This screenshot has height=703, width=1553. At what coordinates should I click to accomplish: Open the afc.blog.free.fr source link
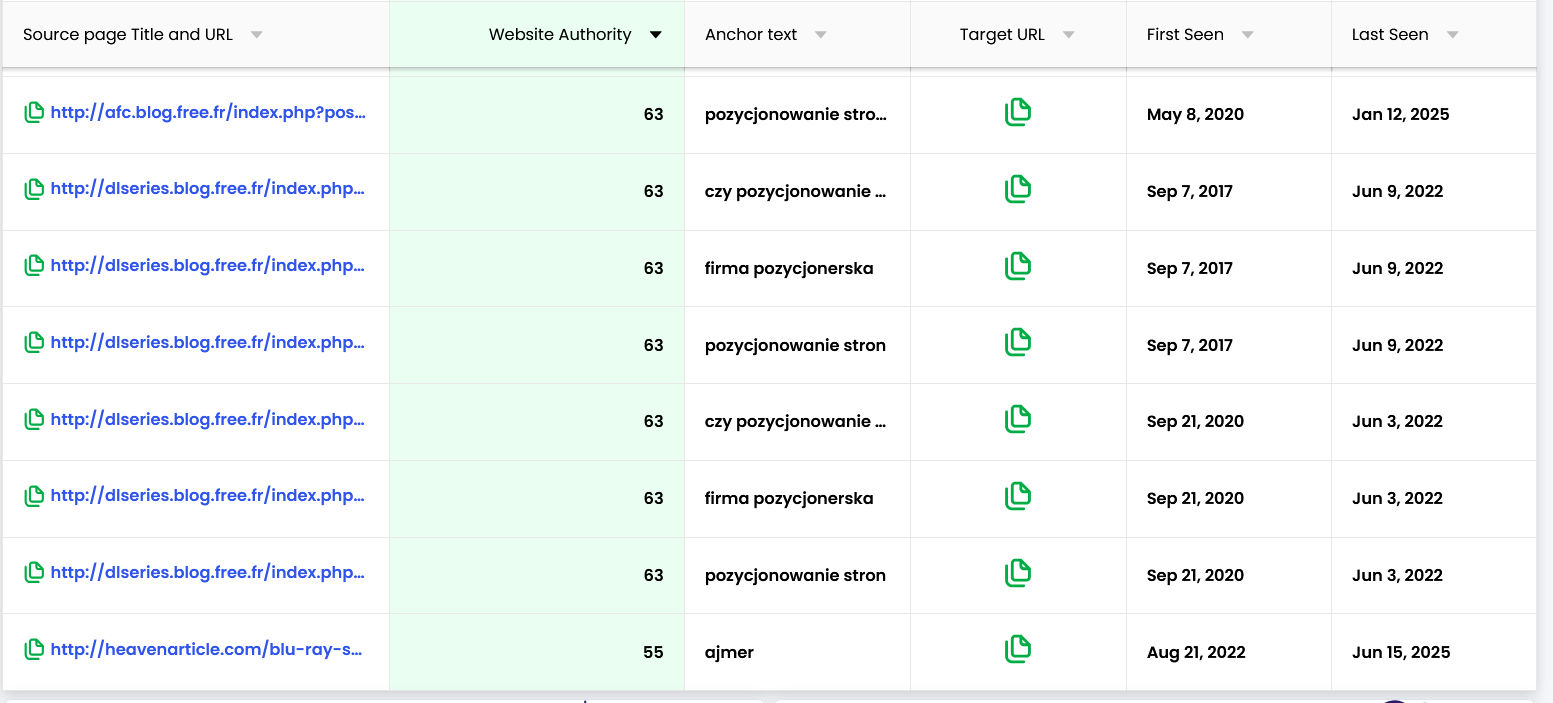coord(208,113)
